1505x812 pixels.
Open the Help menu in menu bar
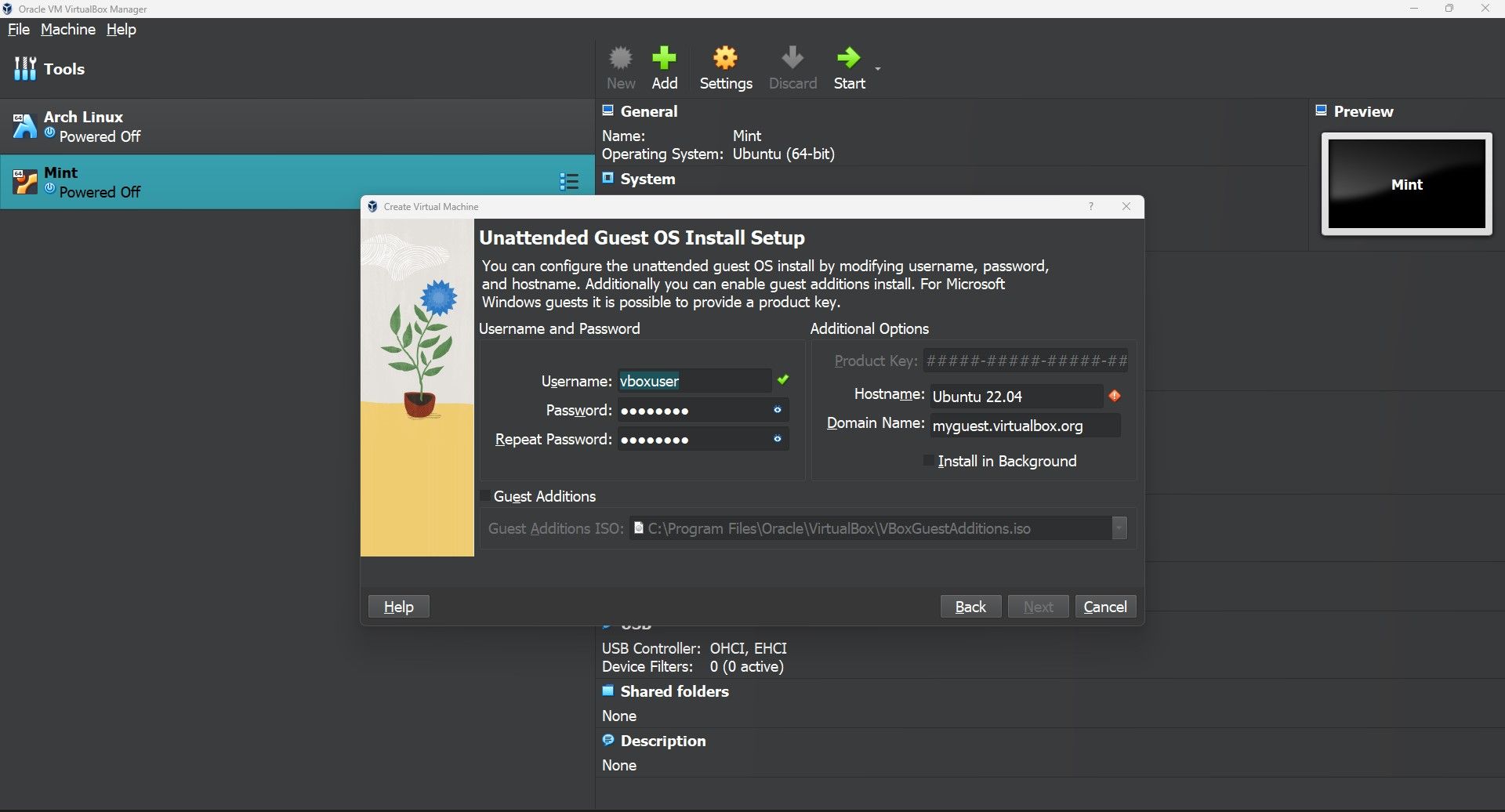click(121, 29)
